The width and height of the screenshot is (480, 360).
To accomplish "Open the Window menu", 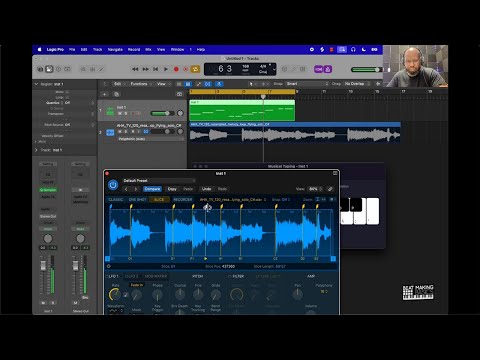I will (177, 49).
